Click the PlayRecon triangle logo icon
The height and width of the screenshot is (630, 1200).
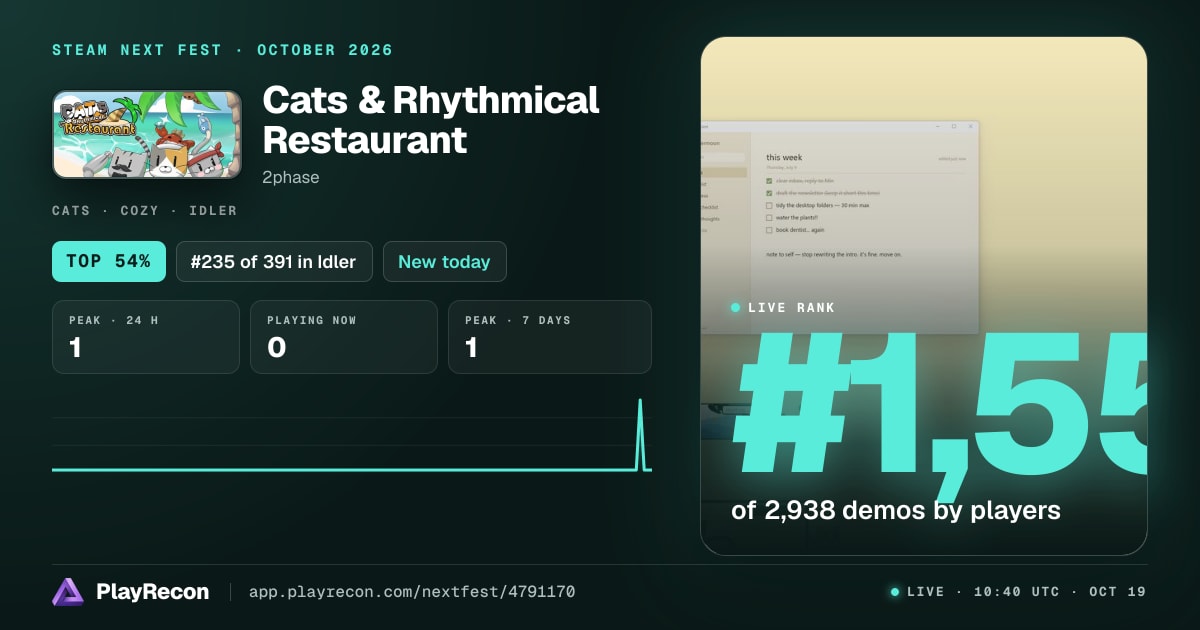tap(68, 592)
